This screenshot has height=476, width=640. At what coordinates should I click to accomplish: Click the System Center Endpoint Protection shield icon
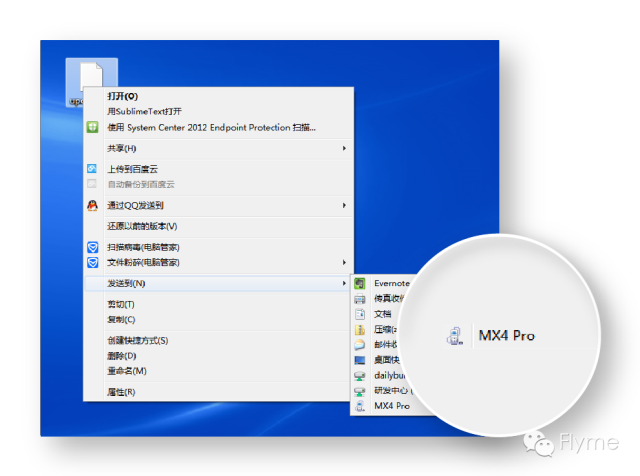tap(93, 127)
